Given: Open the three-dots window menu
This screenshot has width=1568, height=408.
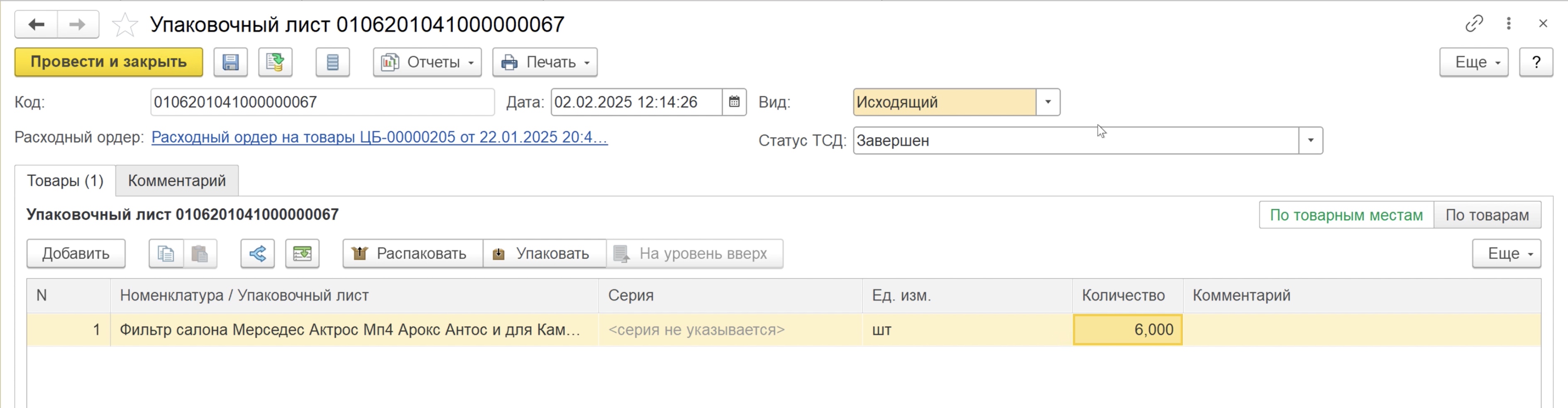Looking at the screenshot, I should pos(1508,24).
